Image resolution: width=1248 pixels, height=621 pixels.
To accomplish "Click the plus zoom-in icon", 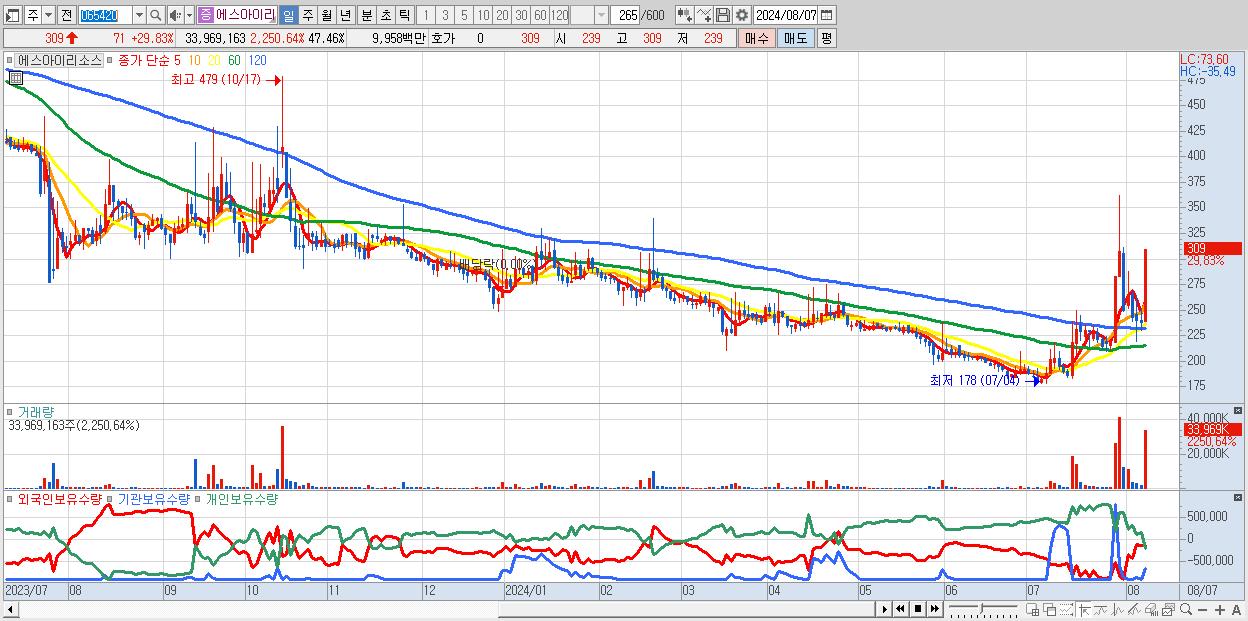I will (1219, 610).
